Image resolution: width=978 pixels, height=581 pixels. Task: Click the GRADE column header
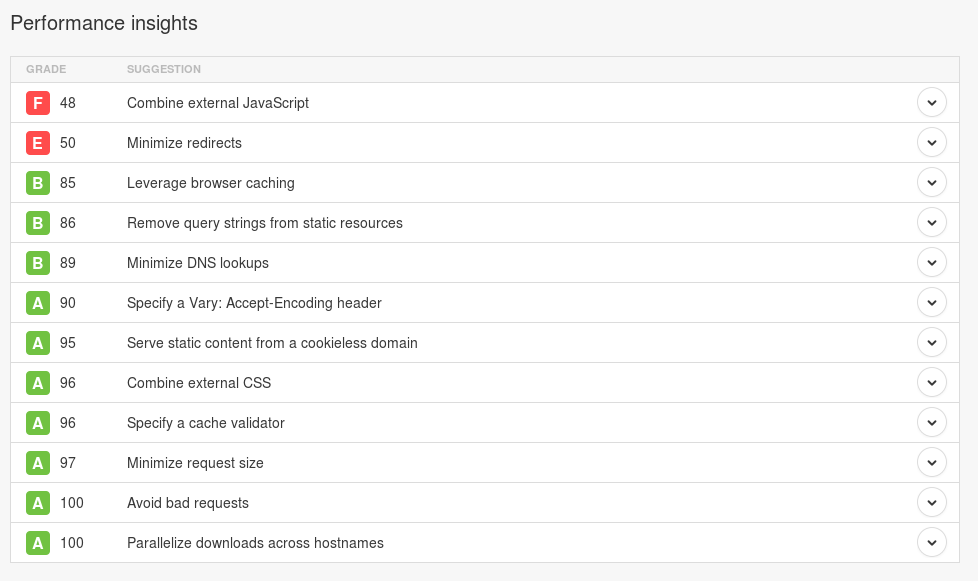[46, 70]
